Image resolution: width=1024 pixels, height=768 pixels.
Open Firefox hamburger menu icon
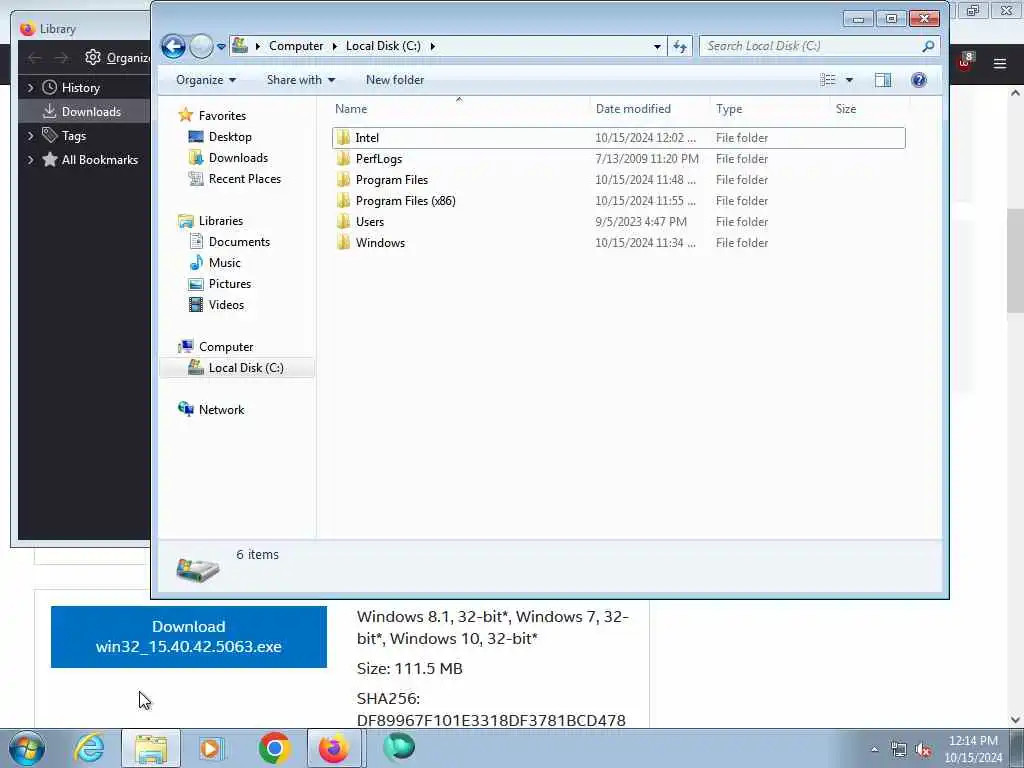coord(1000,63)
